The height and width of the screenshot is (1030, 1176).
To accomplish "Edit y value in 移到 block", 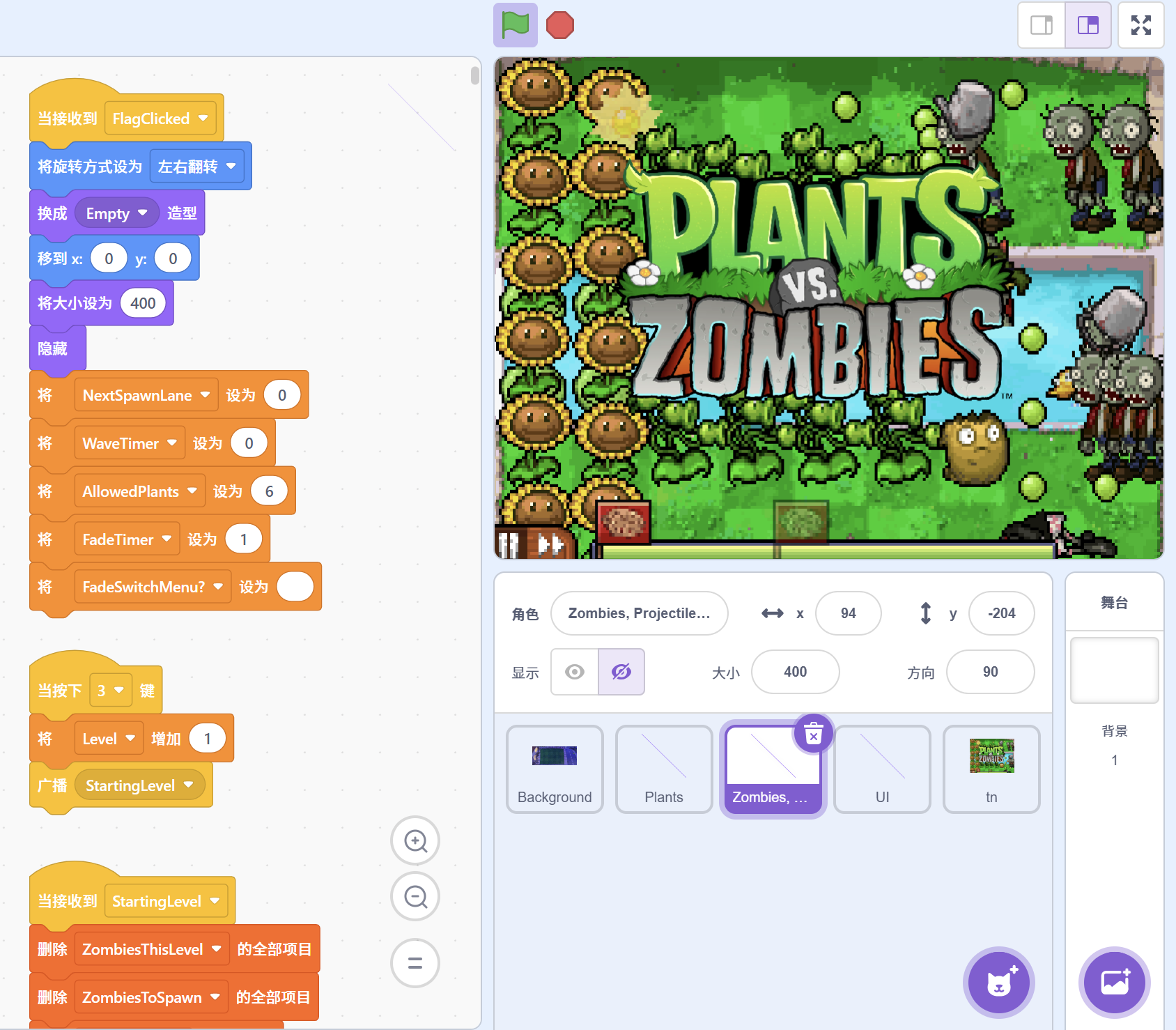I will coord(173,259).
